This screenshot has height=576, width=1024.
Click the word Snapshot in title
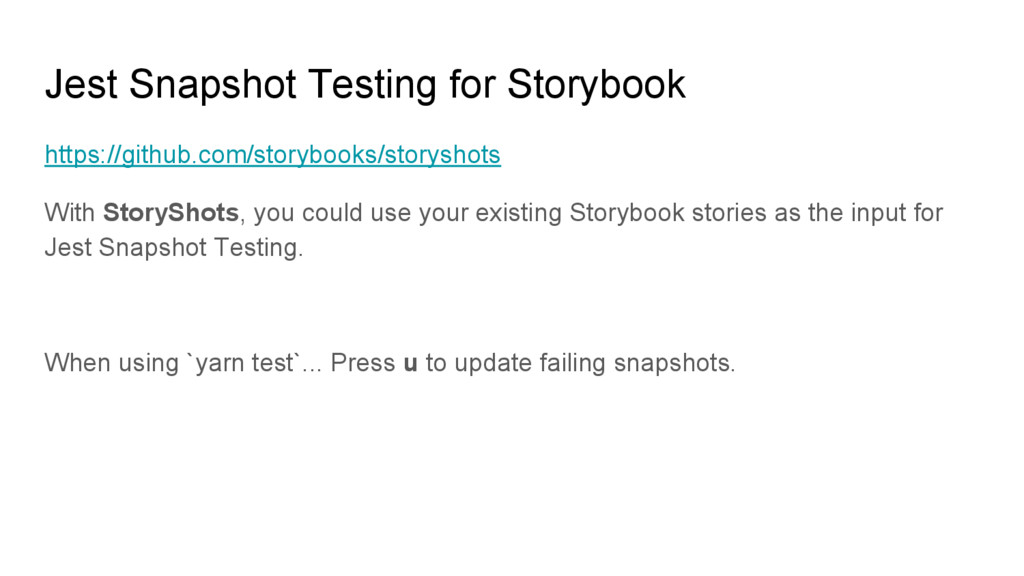pos(213,85)
